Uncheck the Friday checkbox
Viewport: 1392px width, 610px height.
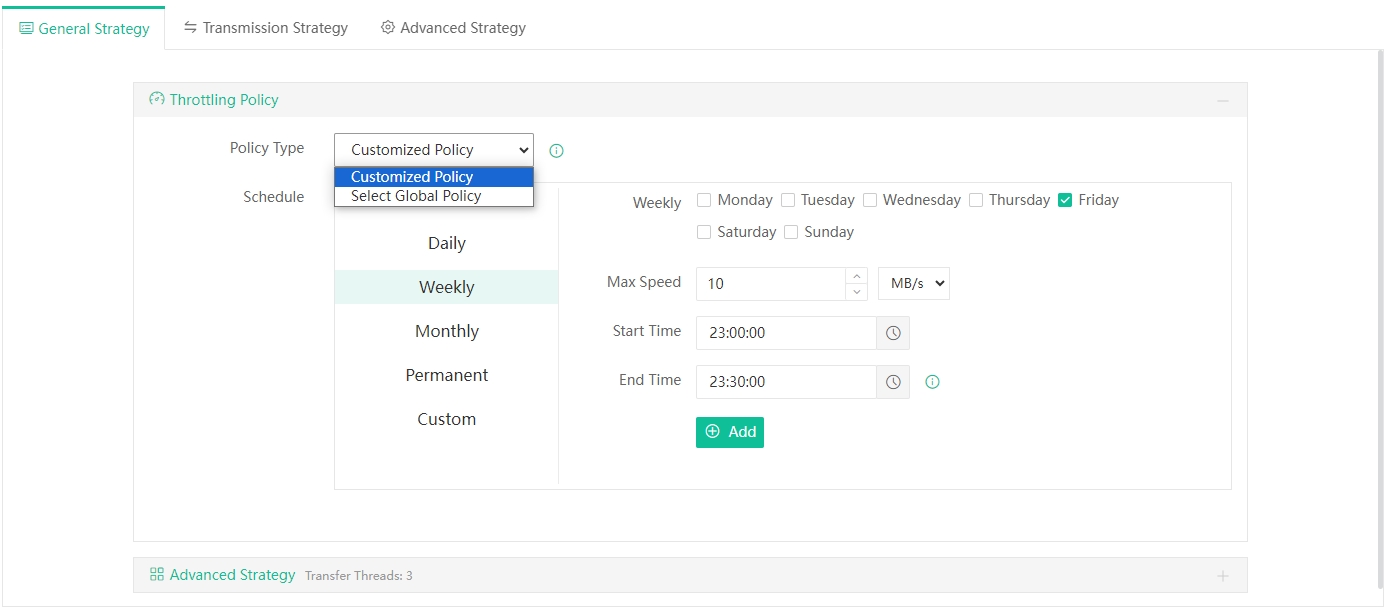pyautogui.click(x=1065, y=200)
